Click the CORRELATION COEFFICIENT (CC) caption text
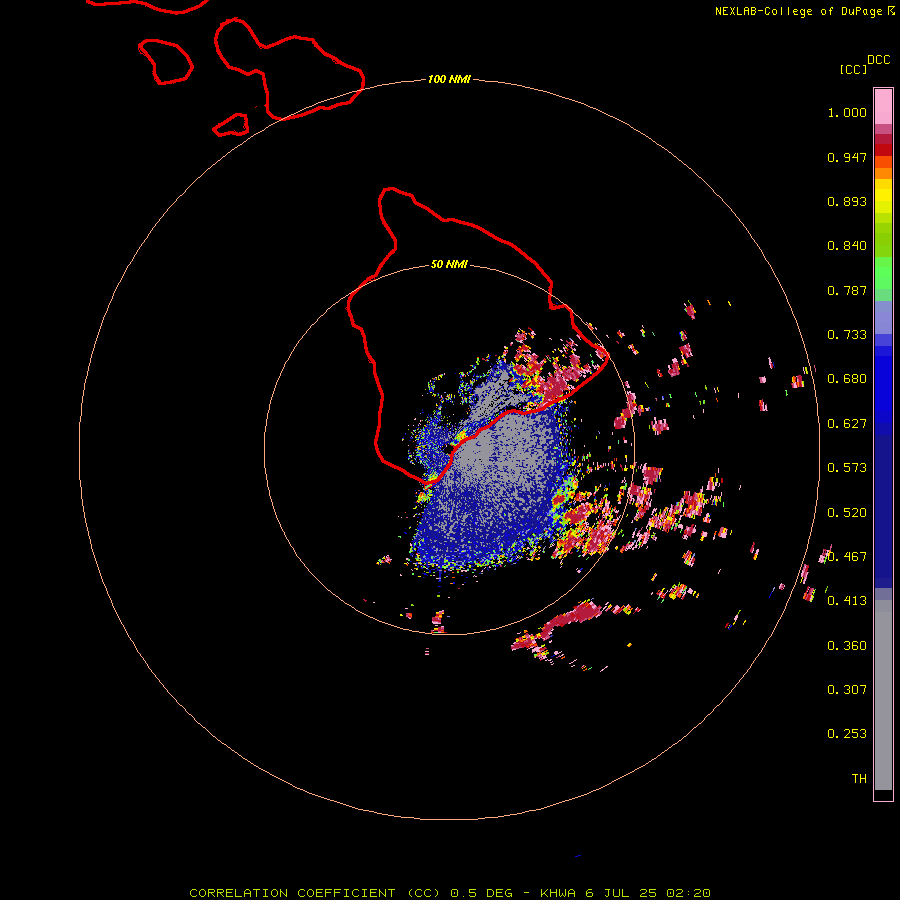The width and height of the screenshot is (900, 900). click(x=315, y=893)
